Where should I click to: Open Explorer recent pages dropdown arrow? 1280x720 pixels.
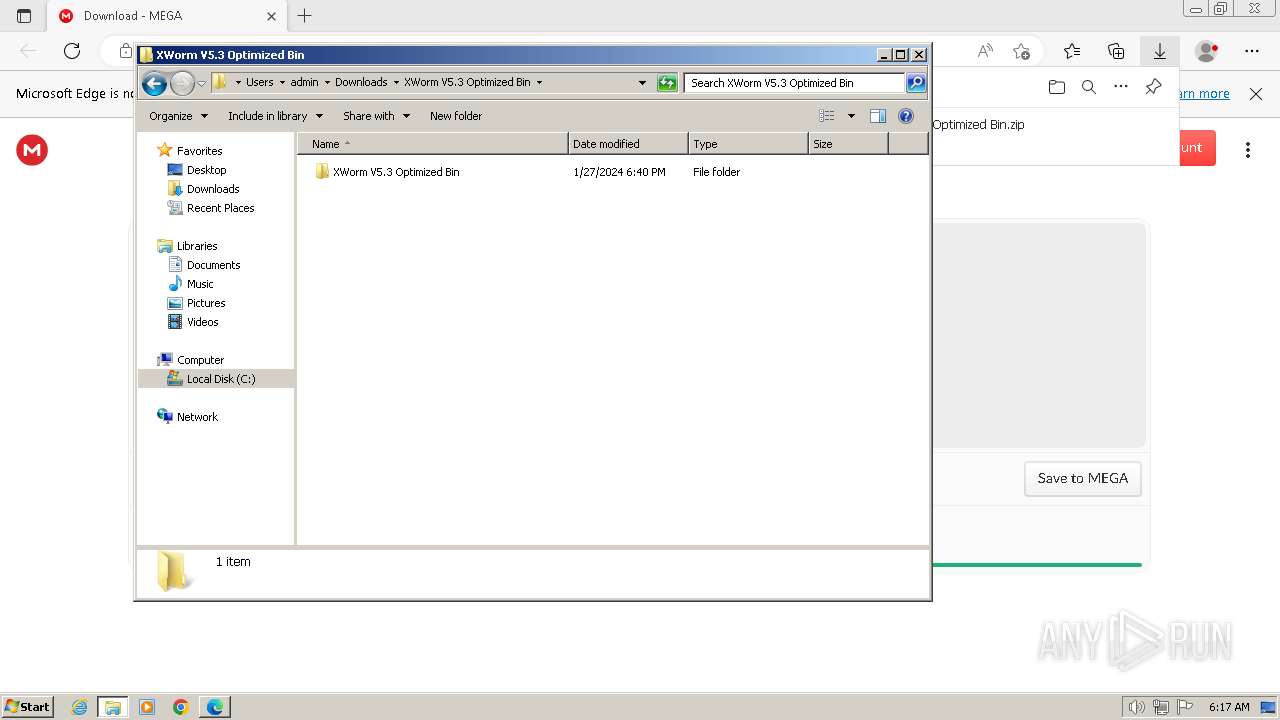click(201, 83)
